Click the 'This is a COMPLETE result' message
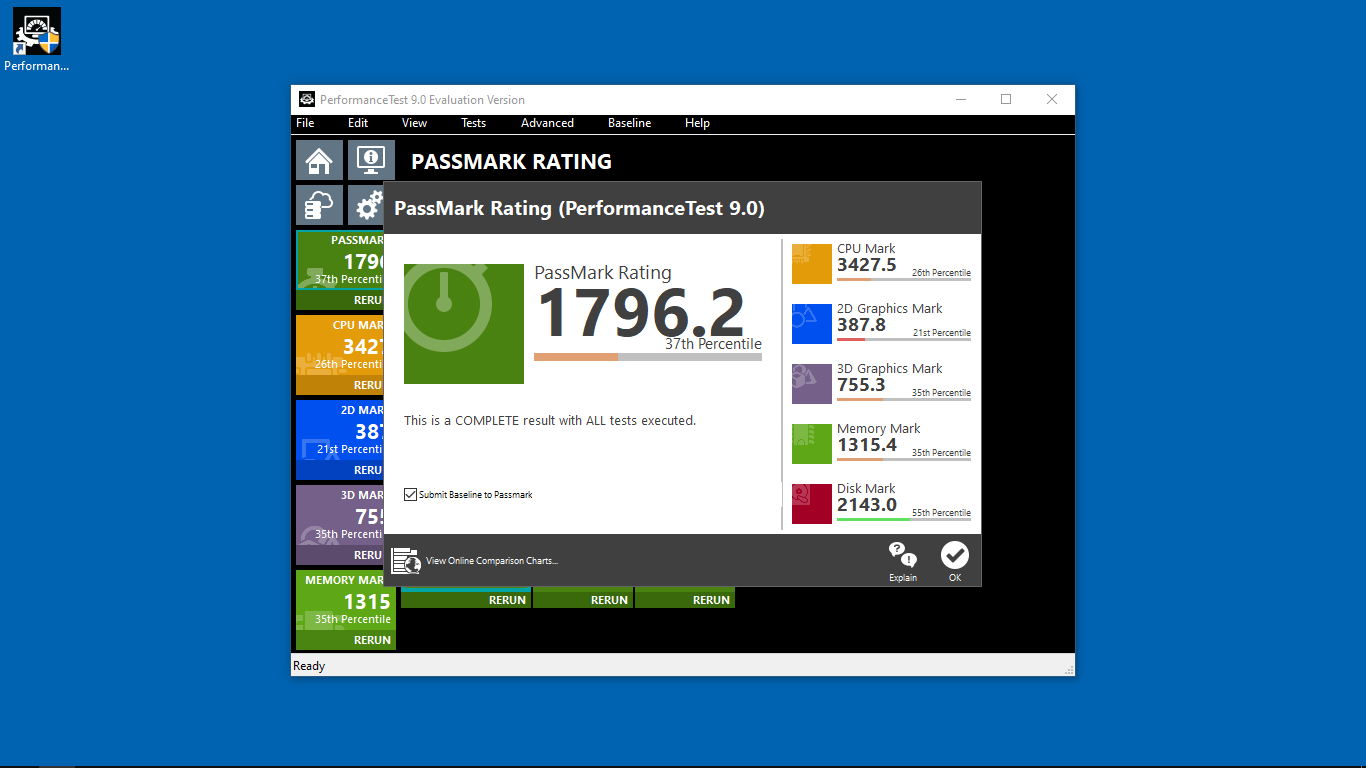 (550, 421)
